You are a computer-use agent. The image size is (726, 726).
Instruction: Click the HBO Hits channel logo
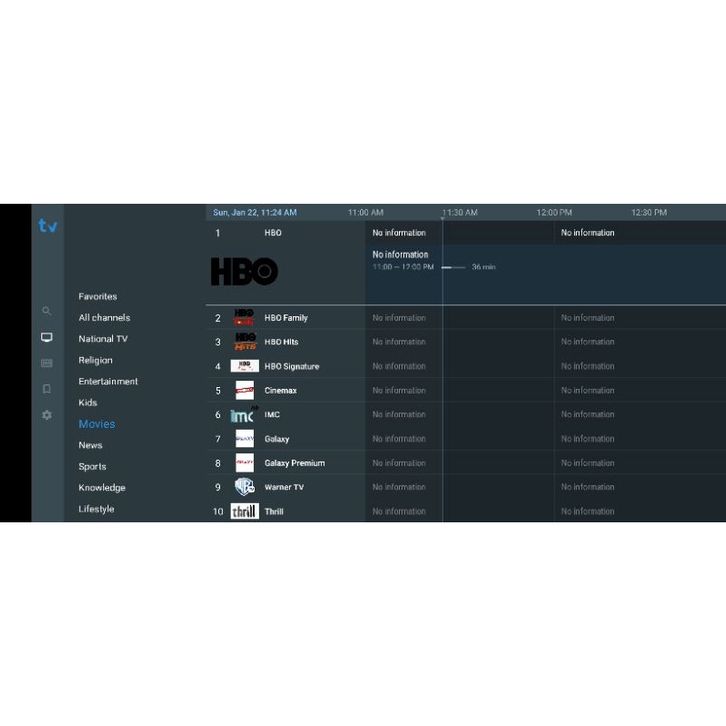coord(244,342)
